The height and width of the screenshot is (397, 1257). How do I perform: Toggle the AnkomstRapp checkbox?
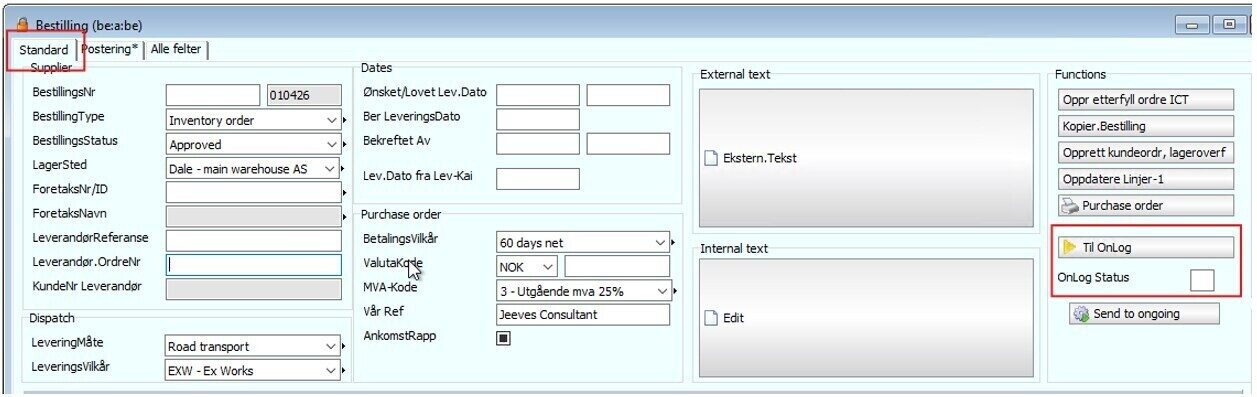[503, 338]
